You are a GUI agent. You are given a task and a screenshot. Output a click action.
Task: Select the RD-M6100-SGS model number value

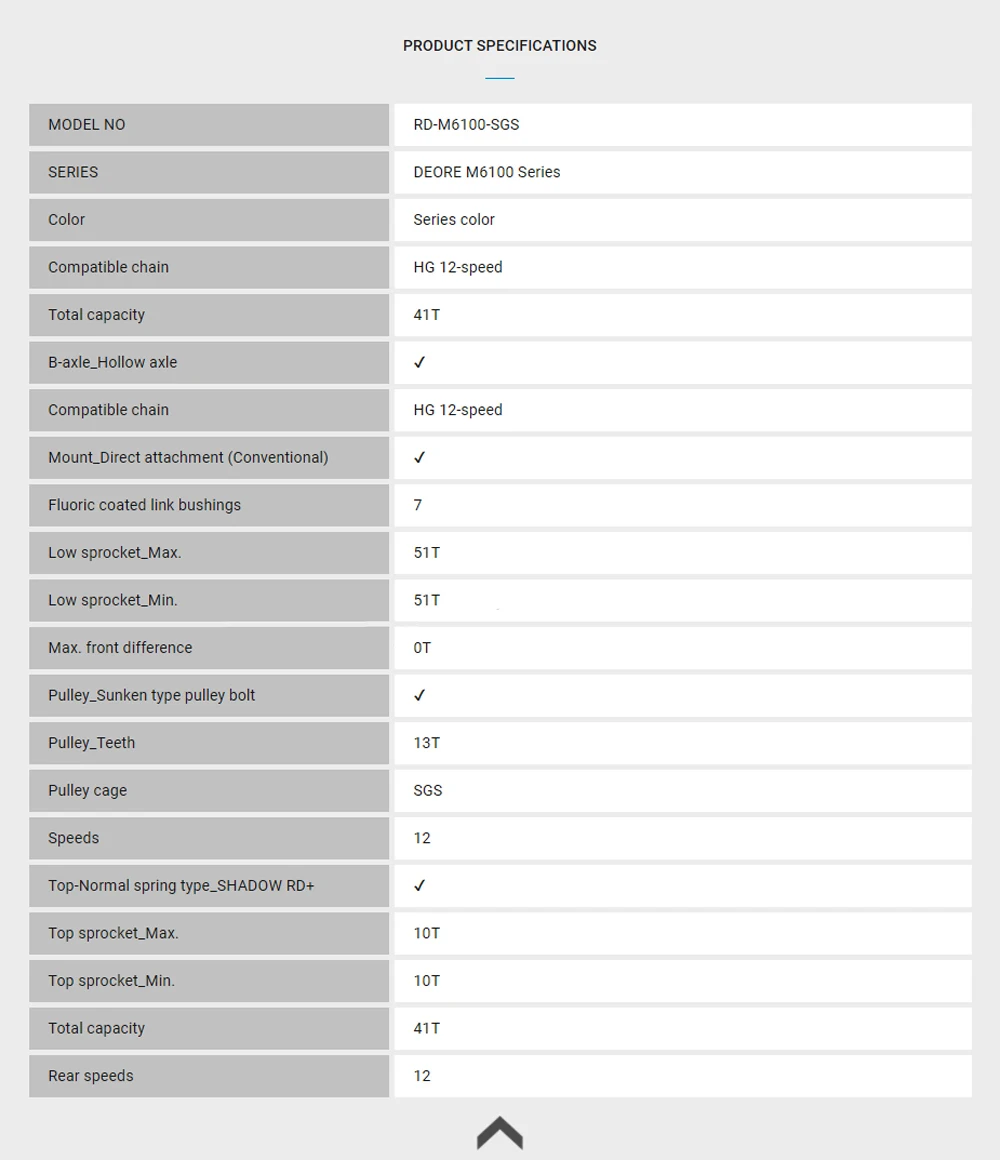(466, 124)
